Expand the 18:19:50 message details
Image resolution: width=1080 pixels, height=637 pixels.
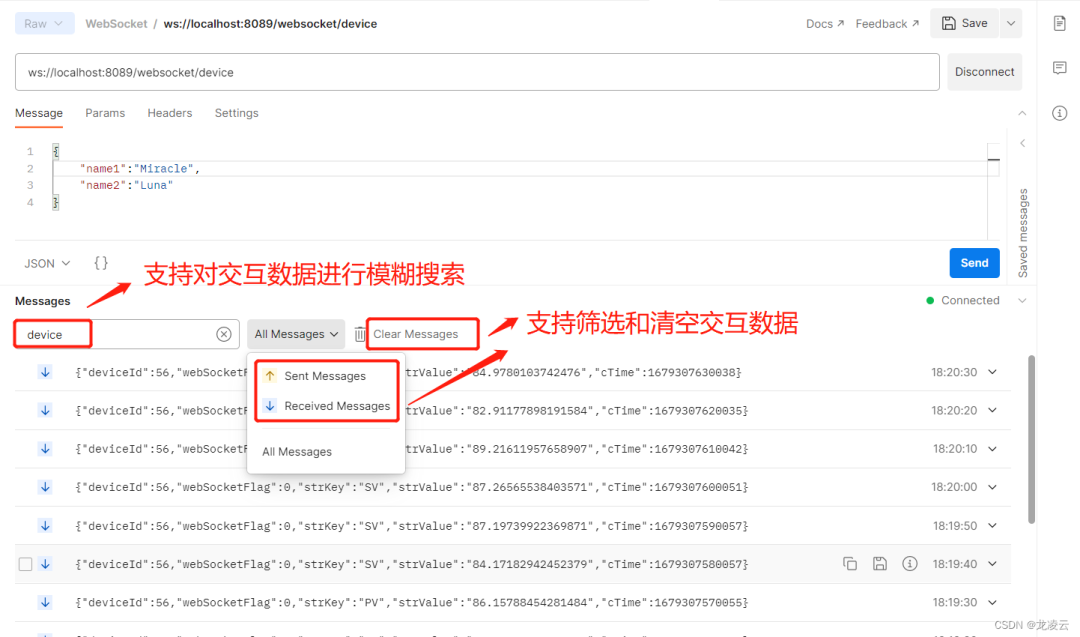click(993, 525)
